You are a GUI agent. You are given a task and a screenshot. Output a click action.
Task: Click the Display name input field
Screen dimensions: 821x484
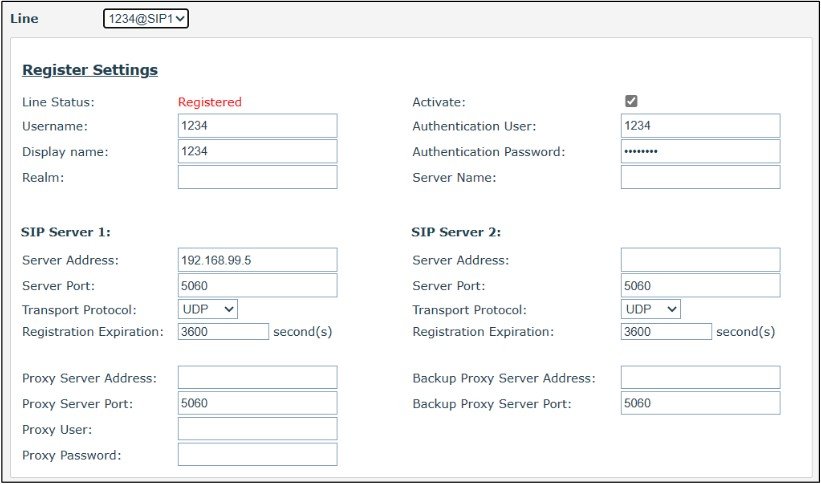pos(257,151)
